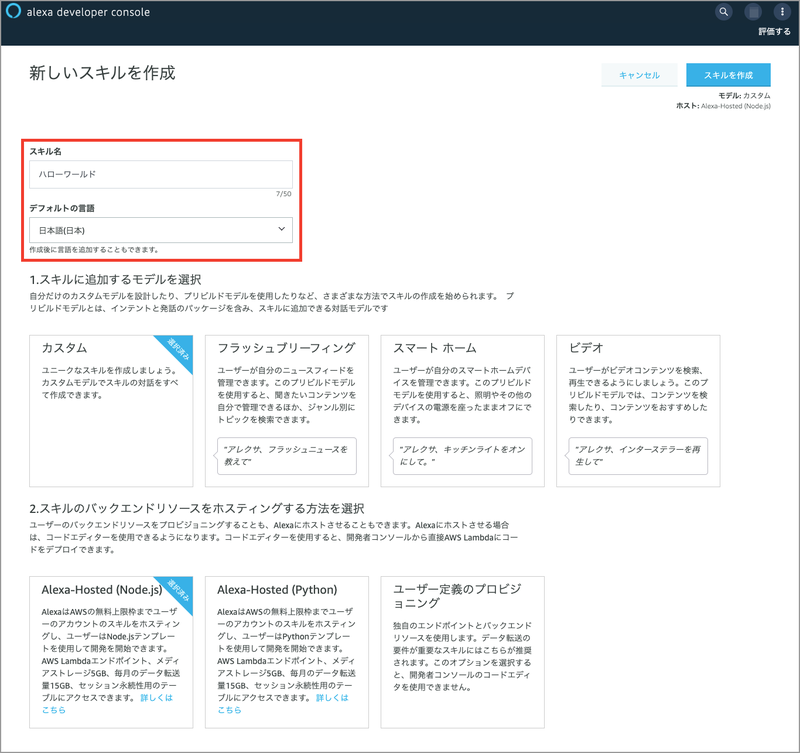Open the user account avatar icon
Viewport: 800px width, 753px height.
(753, 11)
